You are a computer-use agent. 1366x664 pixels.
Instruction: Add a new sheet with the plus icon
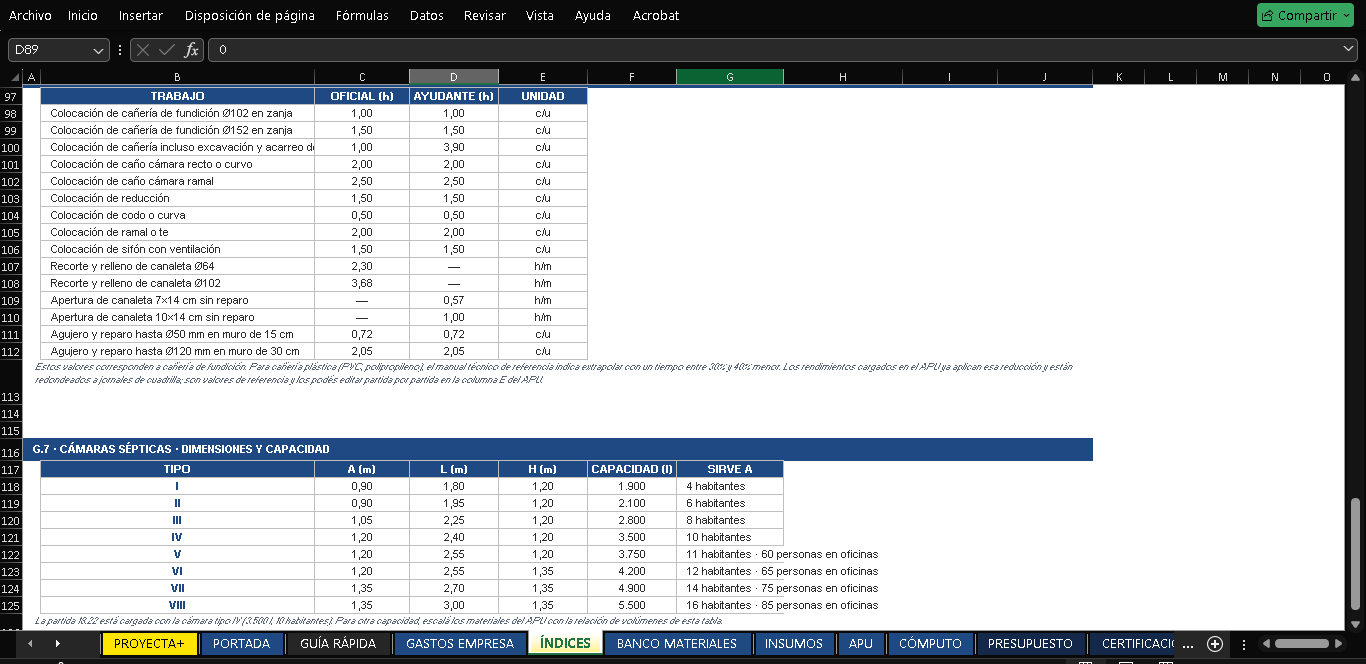click(x=1215, y=644)
